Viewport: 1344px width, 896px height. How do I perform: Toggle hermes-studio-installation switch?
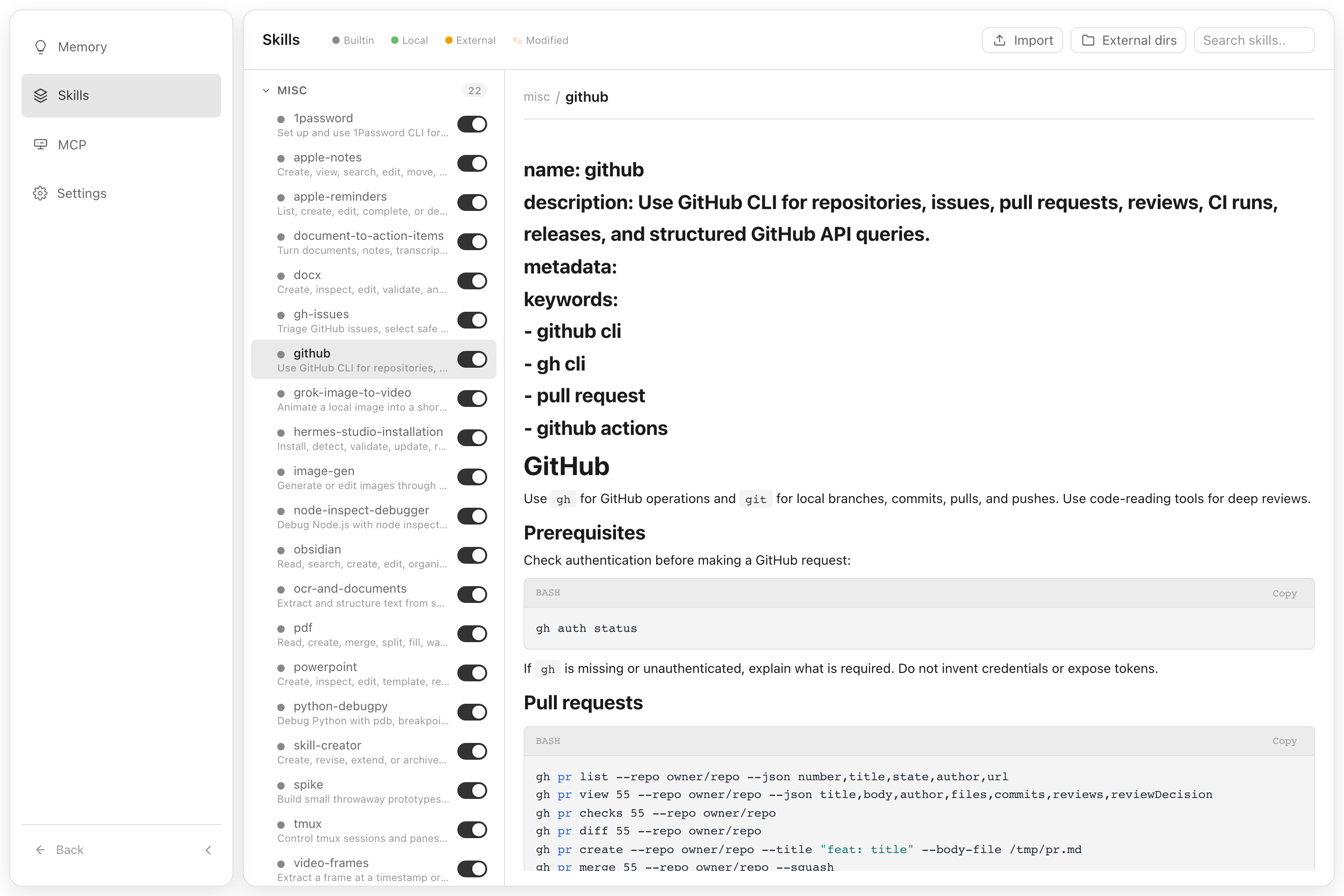pos(472,438)
